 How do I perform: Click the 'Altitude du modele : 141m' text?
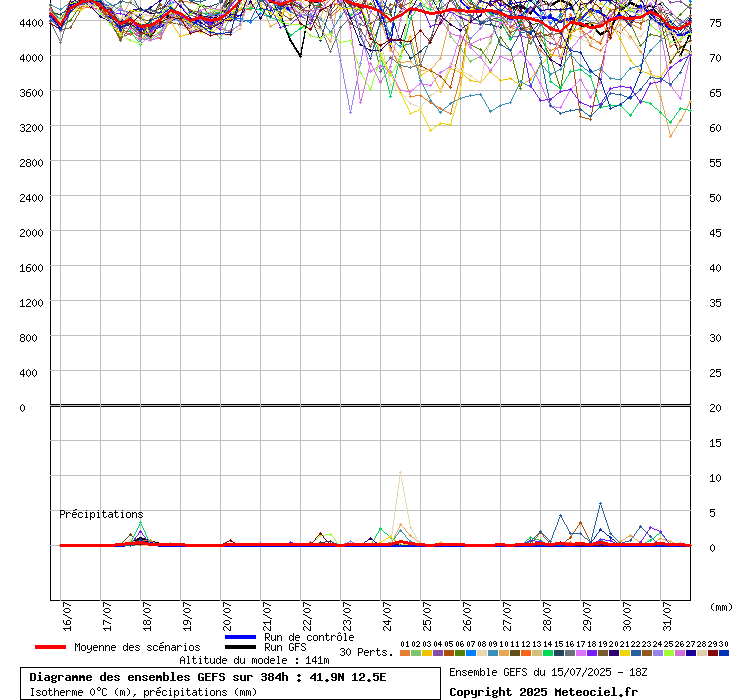click(254, 660)
